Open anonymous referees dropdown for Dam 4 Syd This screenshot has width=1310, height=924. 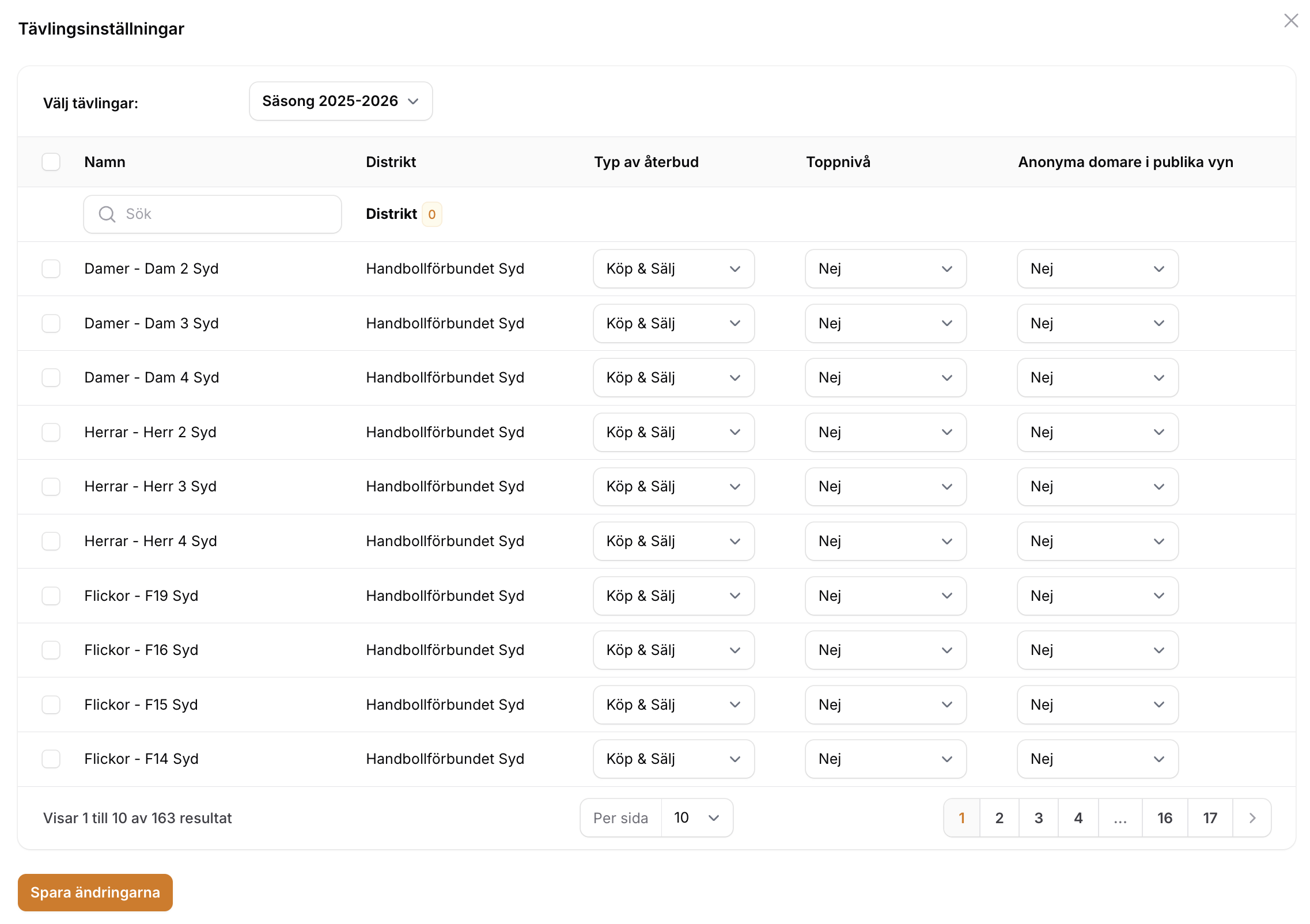[1098, 378]
